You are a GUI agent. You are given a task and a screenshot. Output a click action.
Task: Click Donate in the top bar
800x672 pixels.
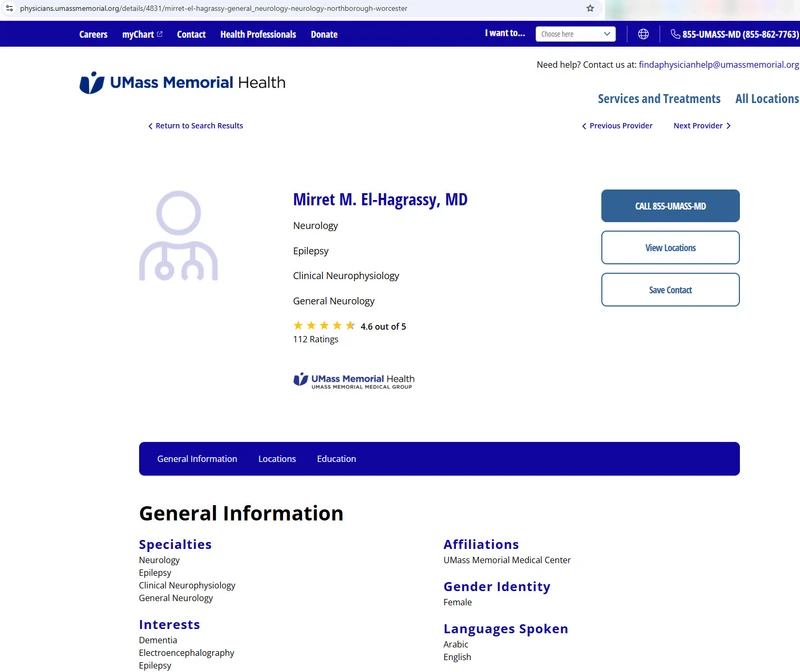[324, 35]
